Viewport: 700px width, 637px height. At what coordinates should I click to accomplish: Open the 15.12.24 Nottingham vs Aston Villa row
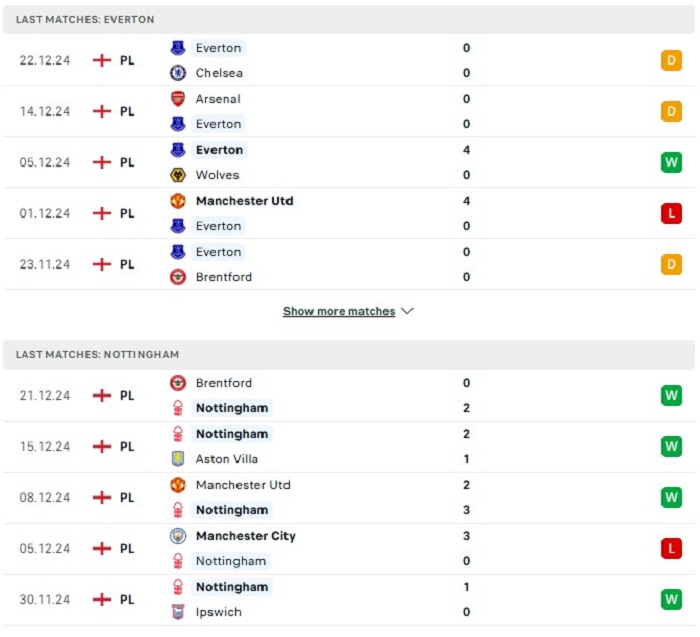click(349, 446)
